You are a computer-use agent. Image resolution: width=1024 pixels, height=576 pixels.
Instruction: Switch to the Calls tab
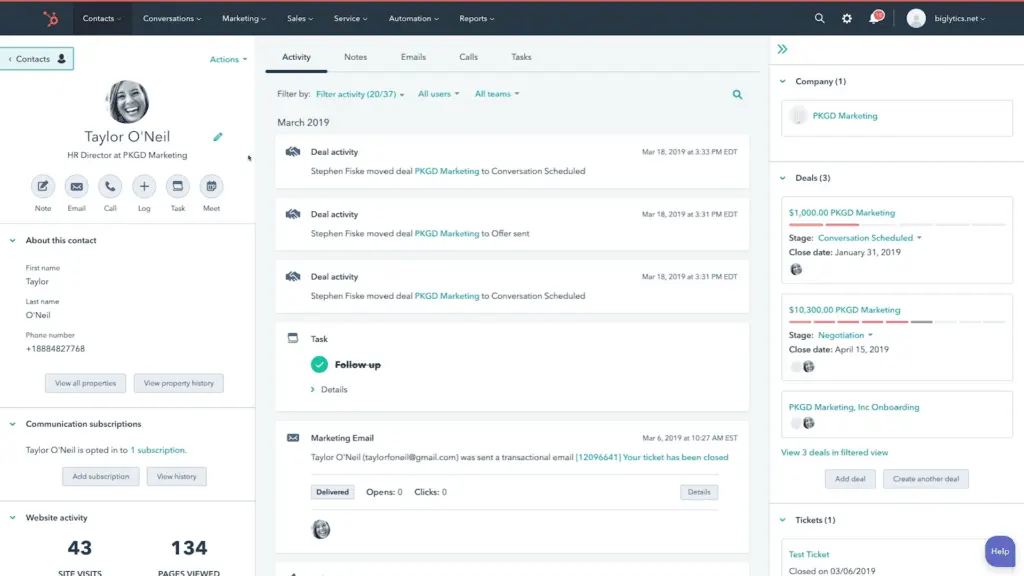(x=468, y=57)
